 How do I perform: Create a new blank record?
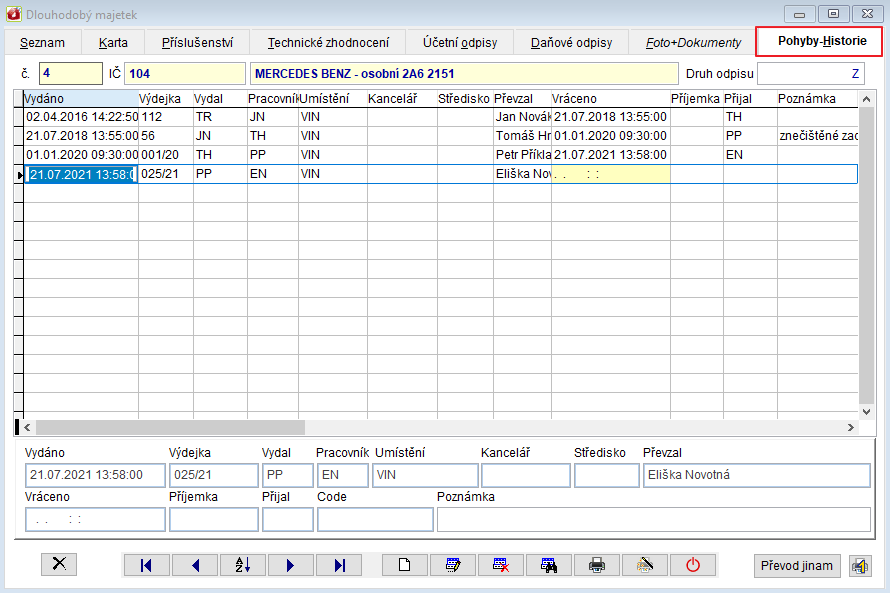coord(405,565)
